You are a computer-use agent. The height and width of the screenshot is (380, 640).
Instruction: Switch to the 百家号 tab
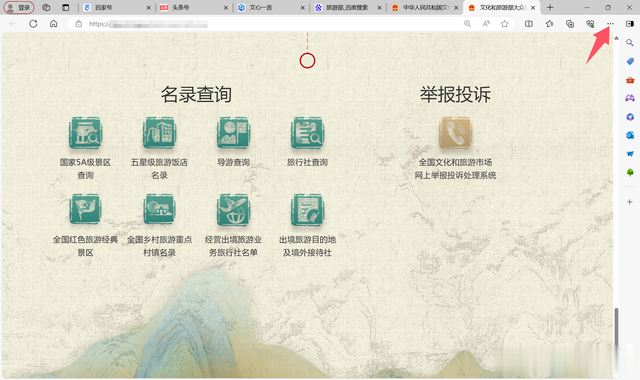[116, 7]
